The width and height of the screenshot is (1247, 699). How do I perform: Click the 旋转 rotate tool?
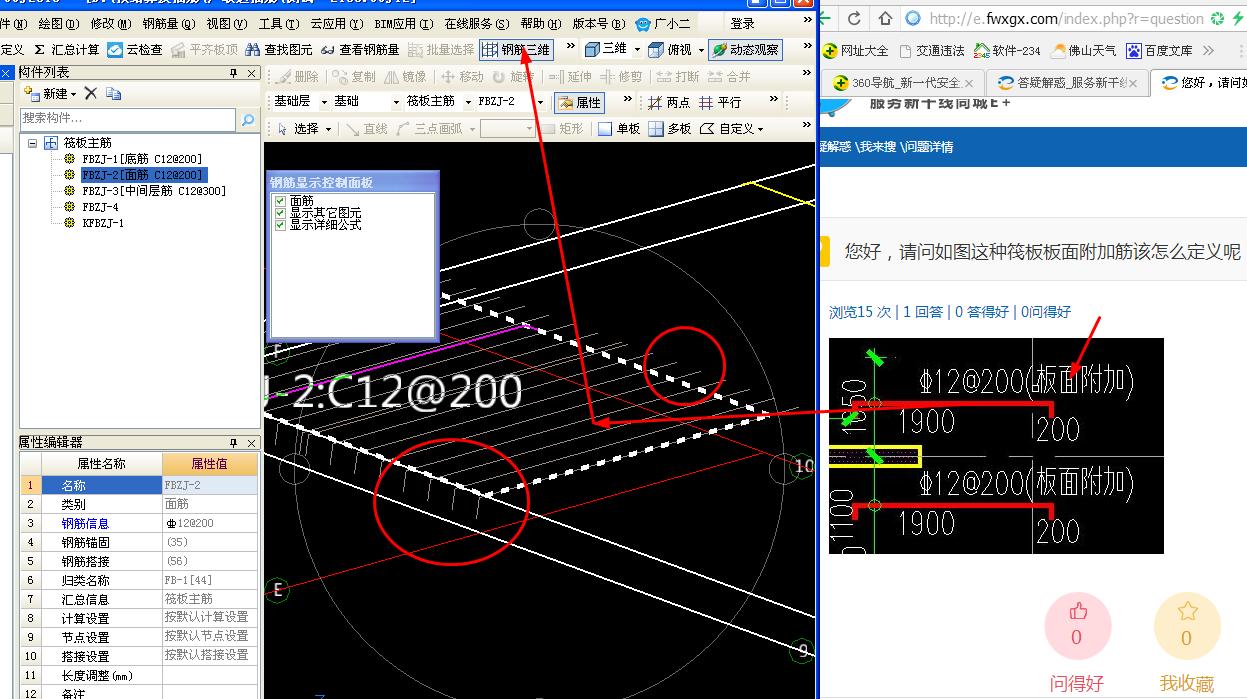[x=512, y=76]
